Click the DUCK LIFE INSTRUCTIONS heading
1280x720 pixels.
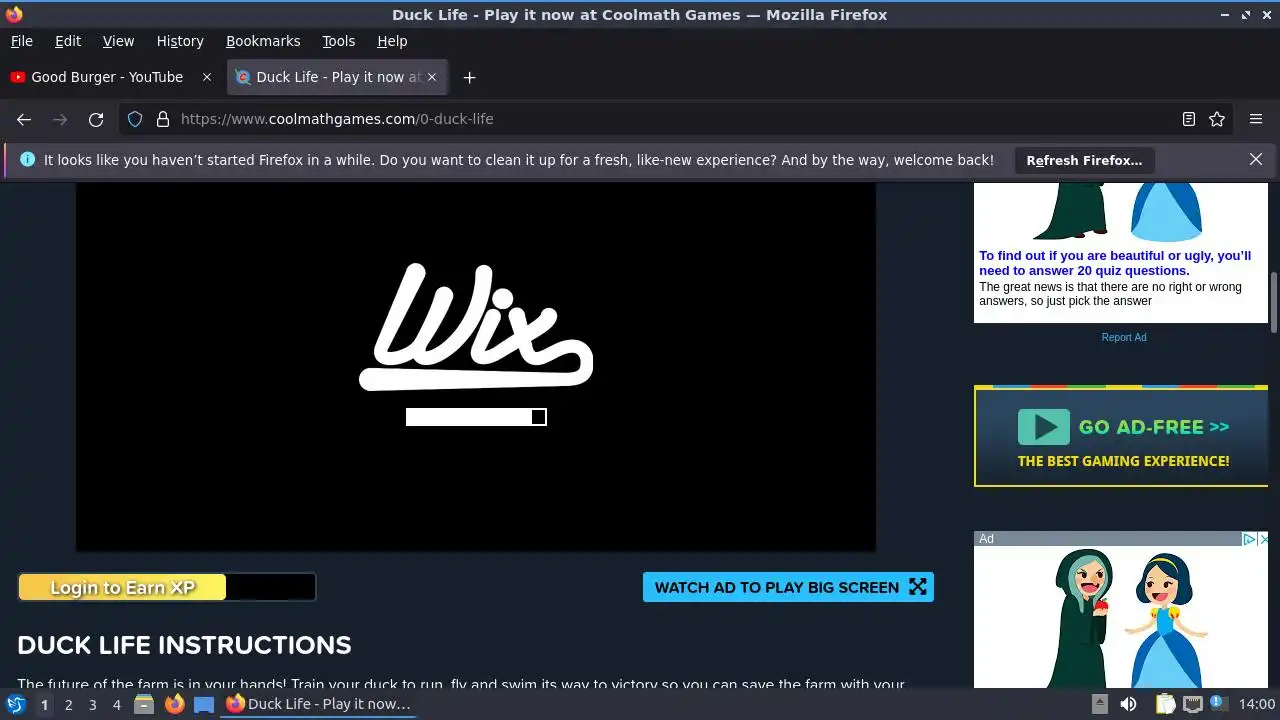[x=184, y=645]
